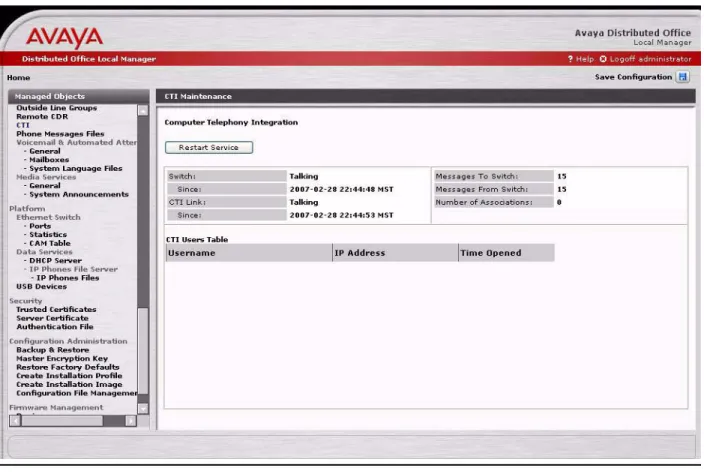Viewport: 704px width, 474px height.
Task: Open System Announcements
Action: pyautogui.click(x=79, y=194)
